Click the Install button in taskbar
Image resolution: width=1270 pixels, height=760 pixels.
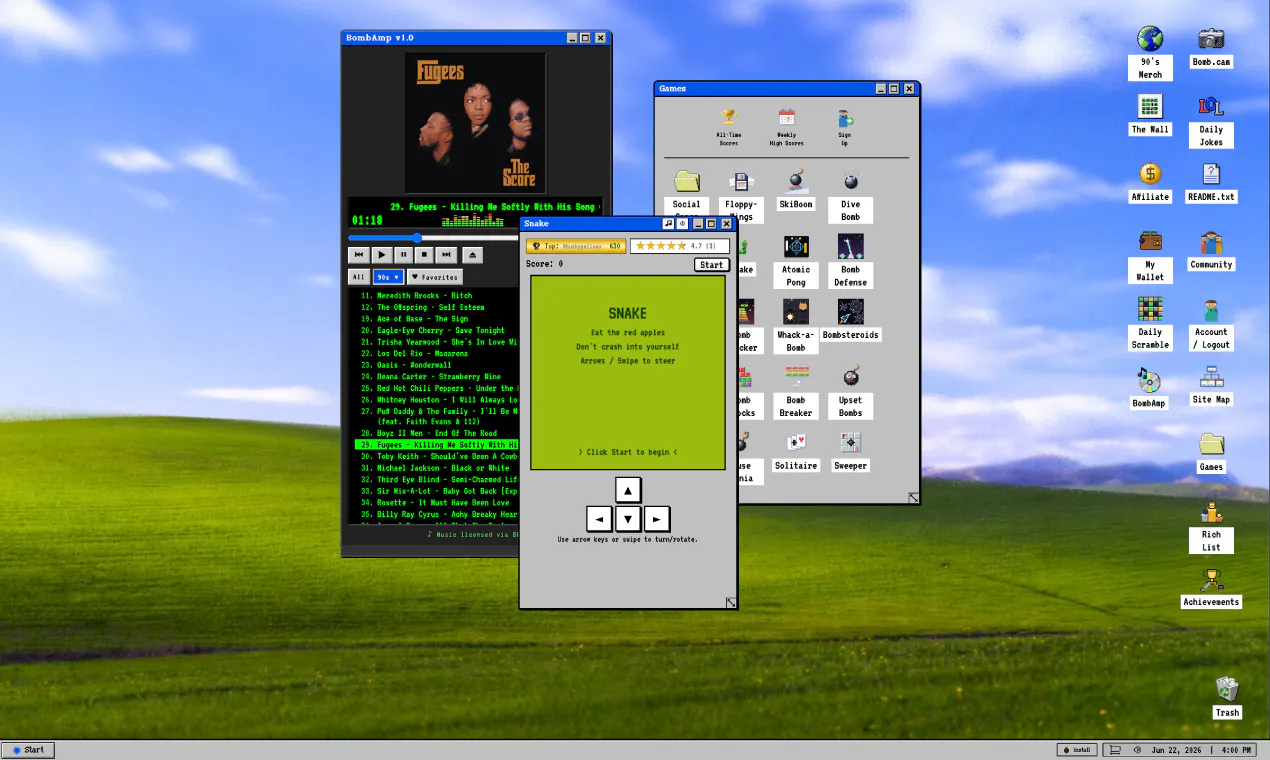[x=1076, y=750]
